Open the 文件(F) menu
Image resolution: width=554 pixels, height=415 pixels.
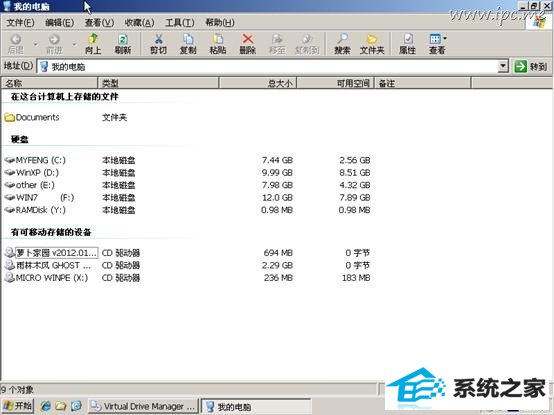click(x=20, y=23)
